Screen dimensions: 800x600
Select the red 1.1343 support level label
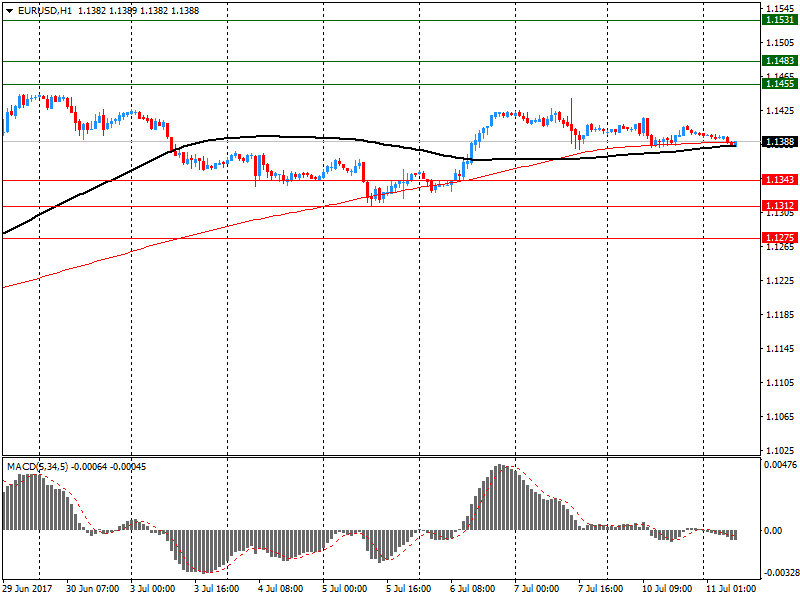click(x=780, y=180)
